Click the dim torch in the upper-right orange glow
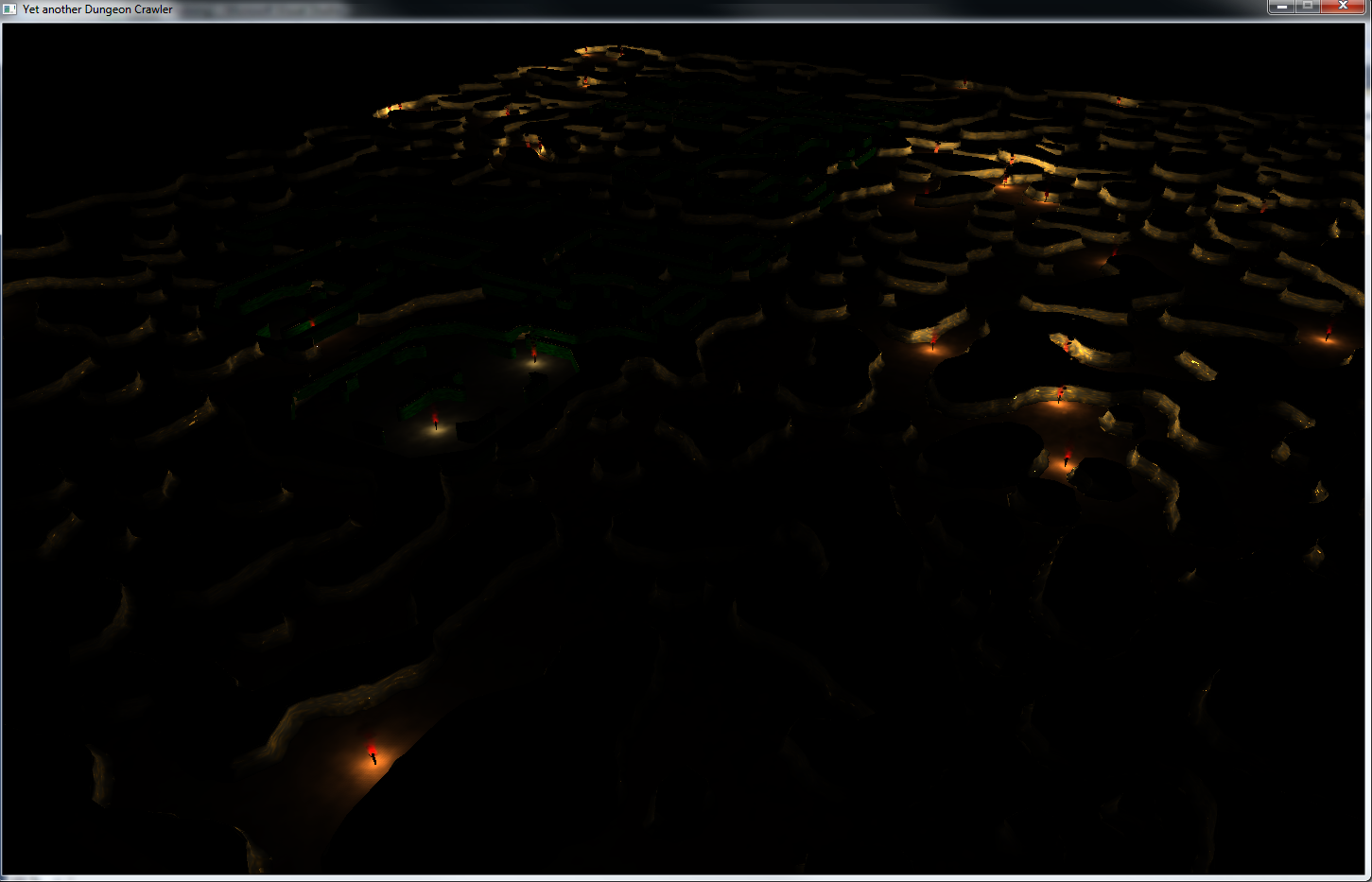Screen dimensions: 1372x882 click(1113, 253)
